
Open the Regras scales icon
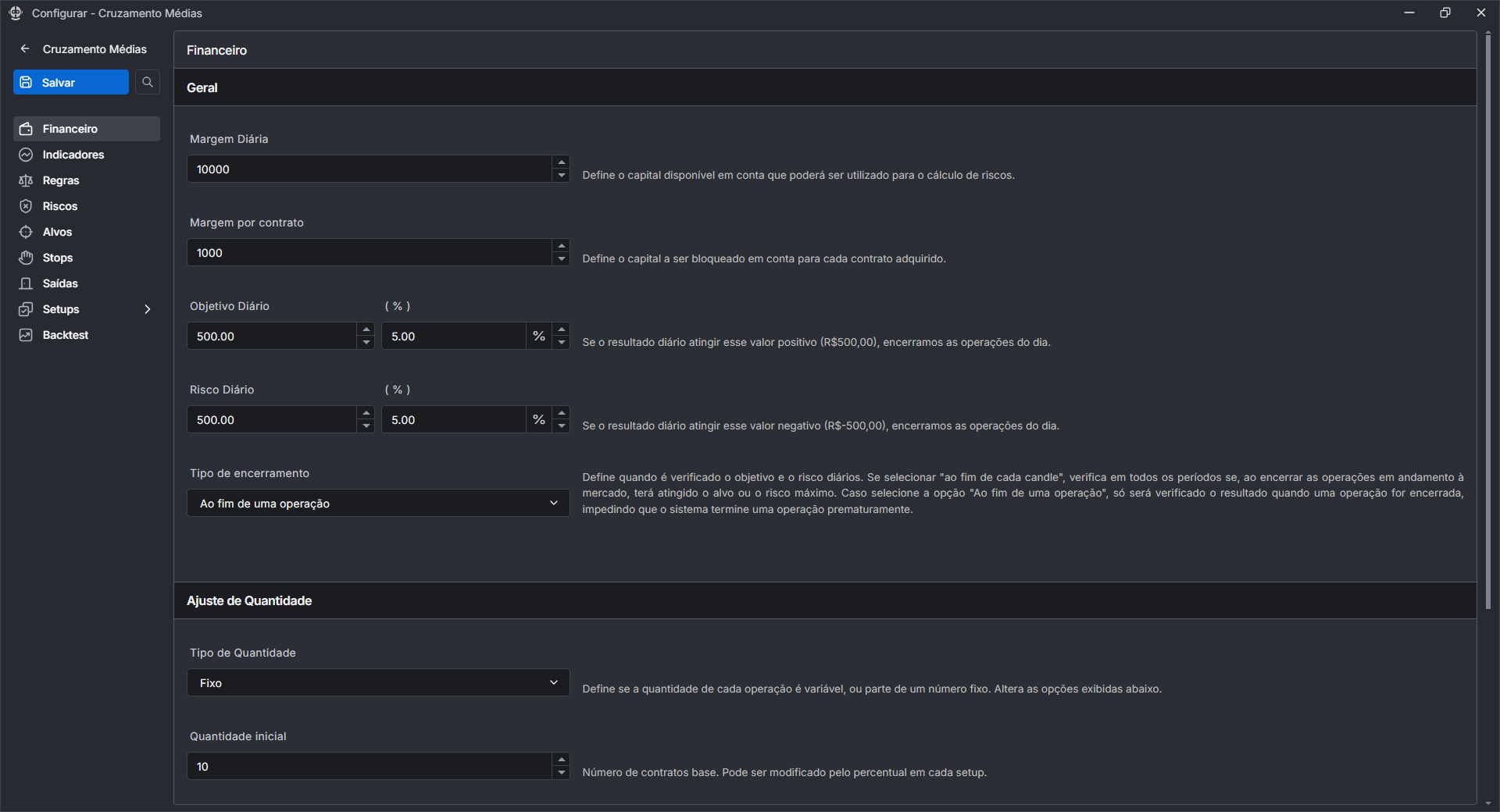[x=26, y=180]
